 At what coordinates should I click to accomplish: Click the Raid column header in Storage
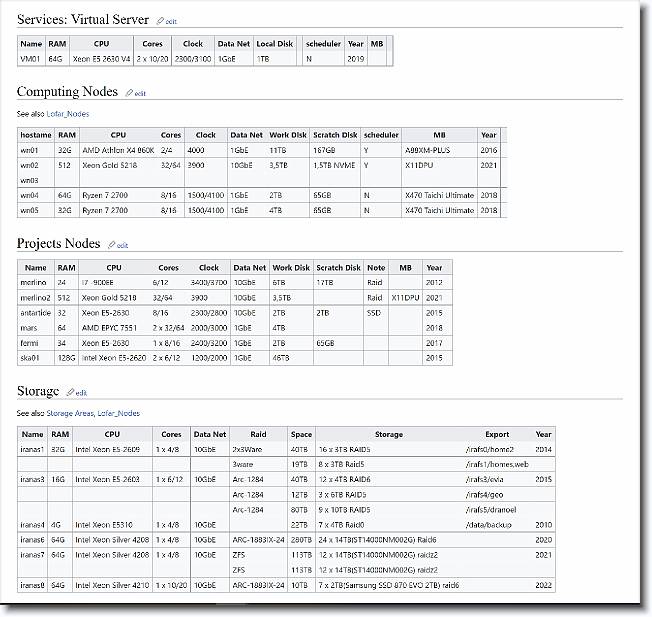(x=258, y=434)
